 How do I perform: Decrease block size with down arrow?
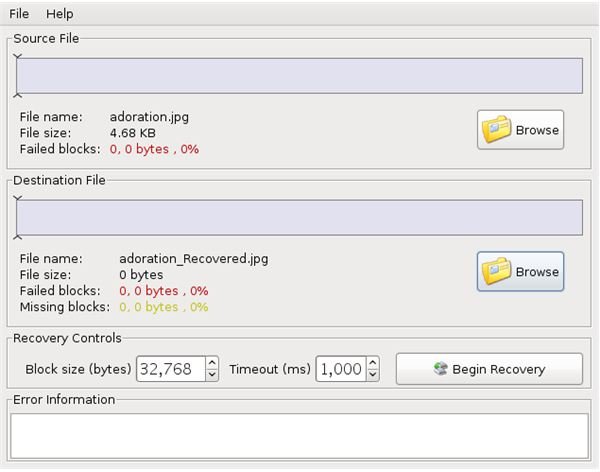coord(212,375)
